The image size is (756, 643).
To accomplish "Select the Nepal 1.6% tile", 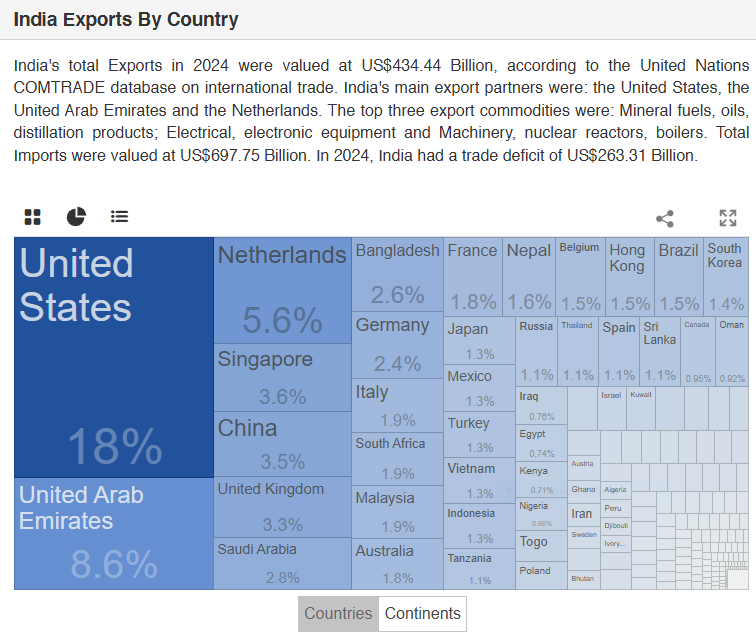I will click(529, 276).
